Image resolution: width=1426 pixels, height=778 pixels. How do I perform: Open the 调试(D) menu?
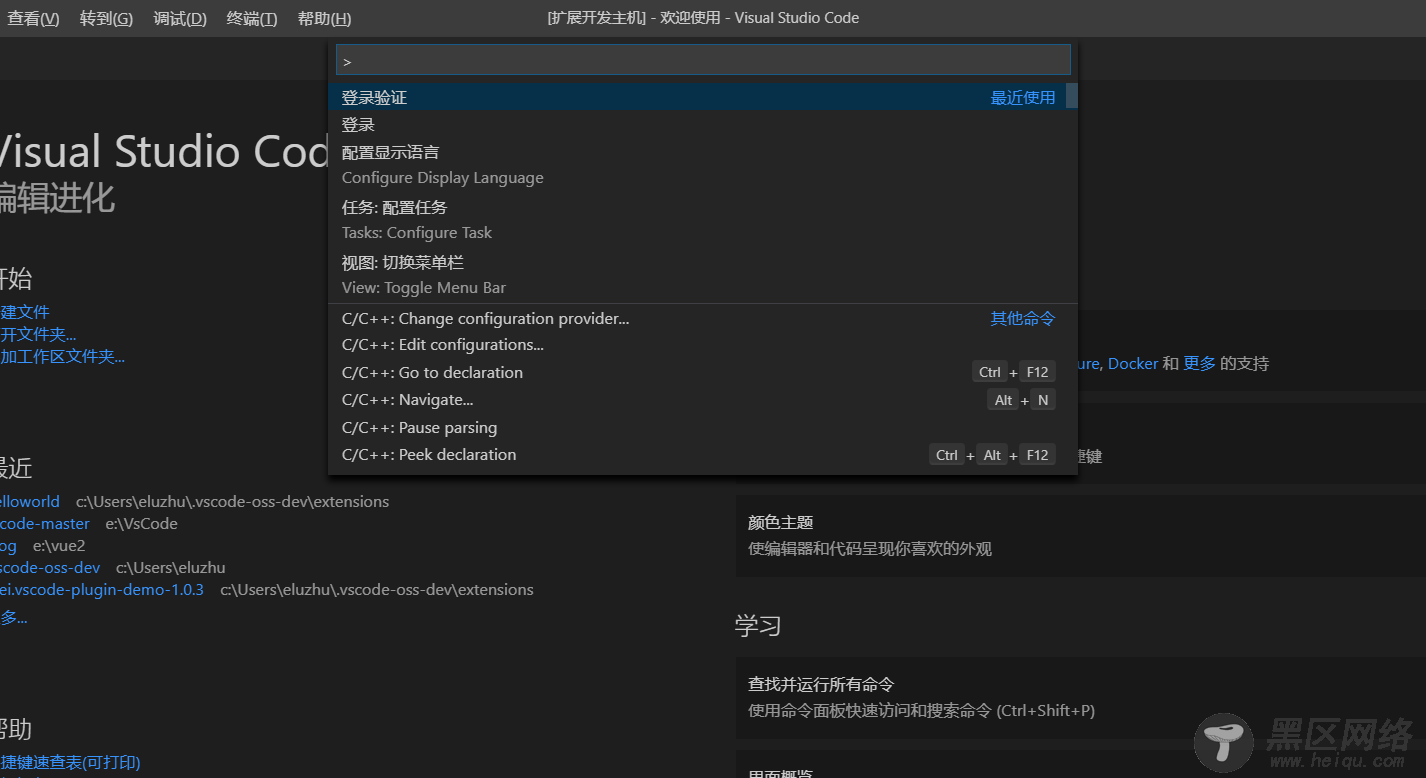(180, 18)
